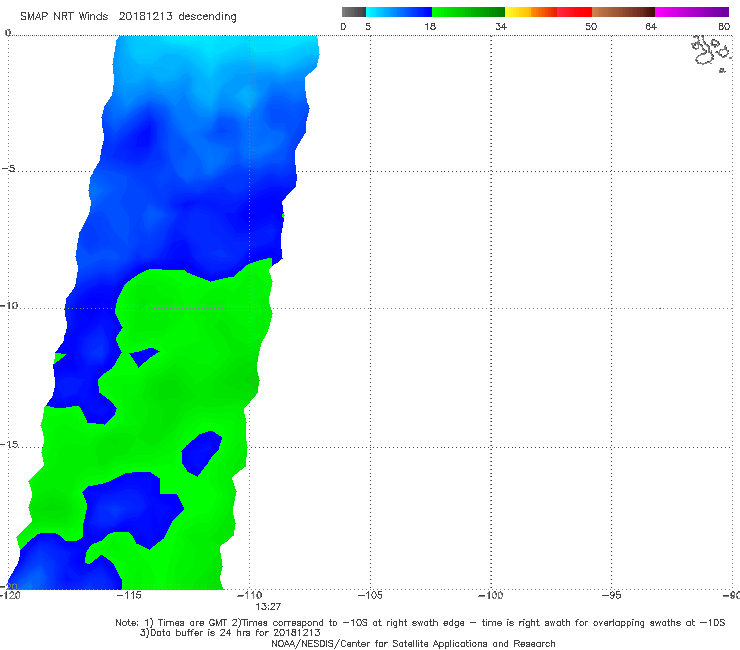Click the cyan-blue segment of the color bar
The width and height of the screenshot is (740, 650).
coord(399,12)
